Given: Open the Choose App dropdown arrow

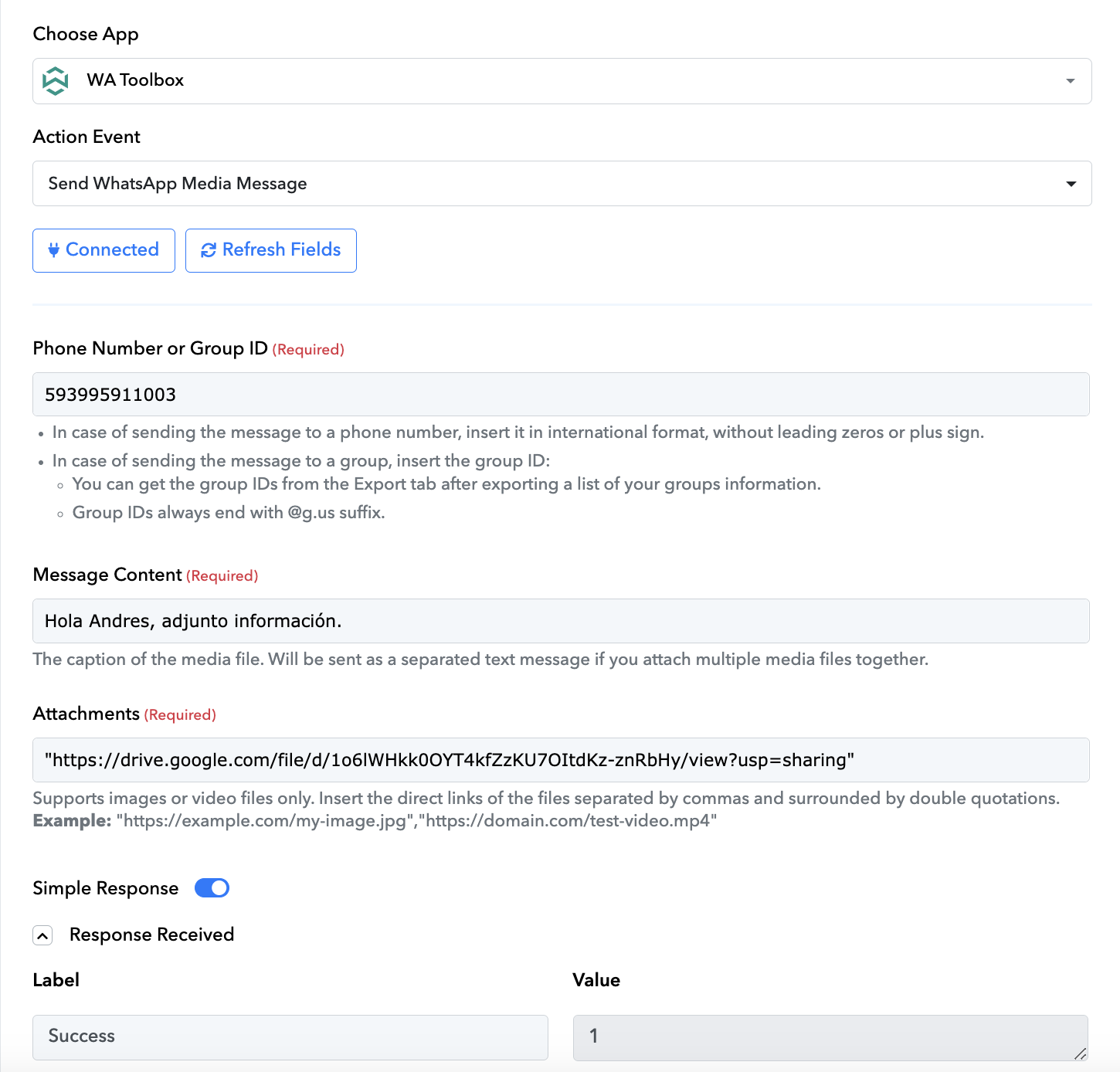Looking at the screenshot, I should point(1071,81).
